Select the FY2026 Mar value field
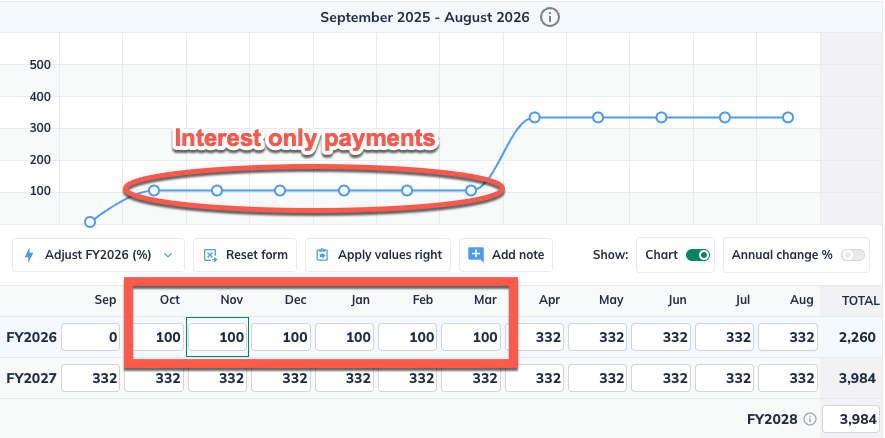This screenshot has width=885, height=438. point(471,338)
